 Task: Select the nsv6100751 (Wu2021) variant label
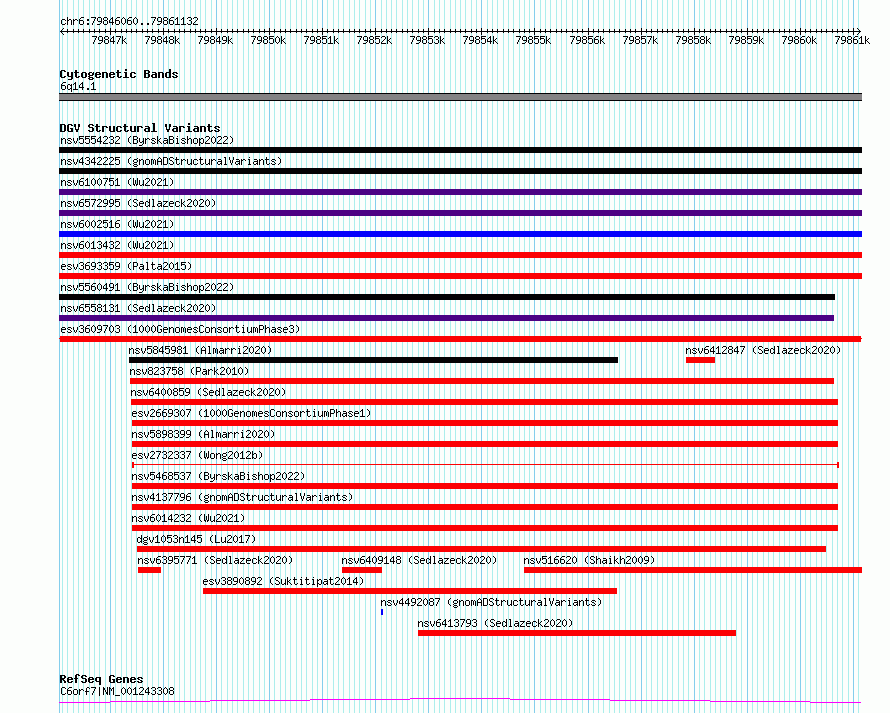[117, 182]
